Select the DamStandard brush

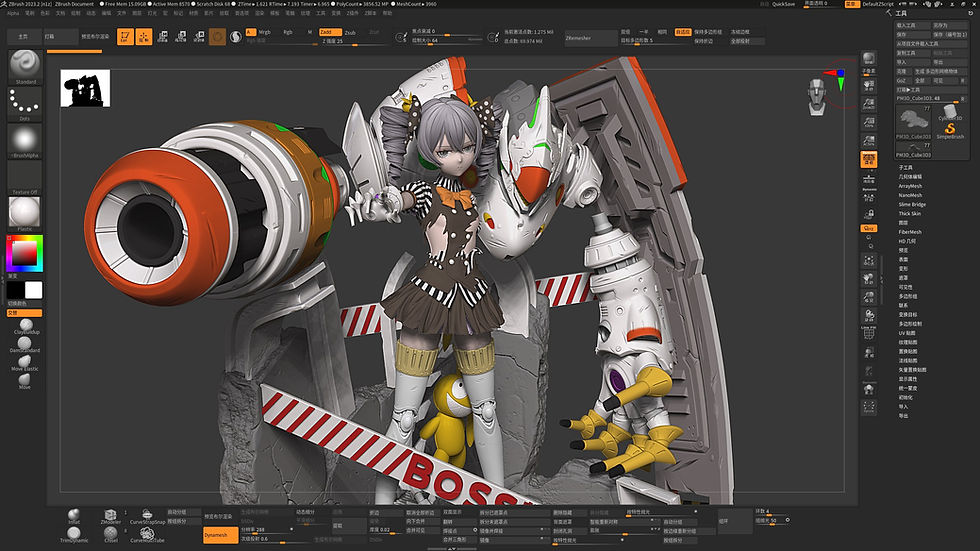click(x=25, y=344)
